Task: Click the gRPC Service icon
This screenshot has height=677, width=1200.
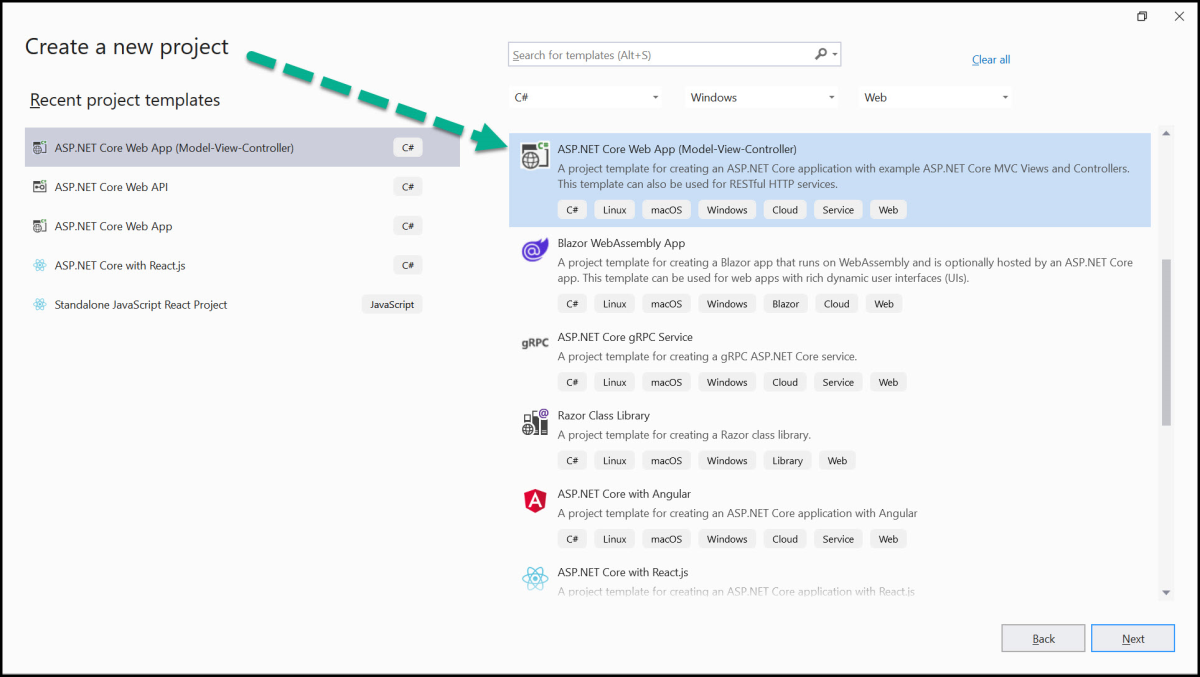Action: [535, 343]
